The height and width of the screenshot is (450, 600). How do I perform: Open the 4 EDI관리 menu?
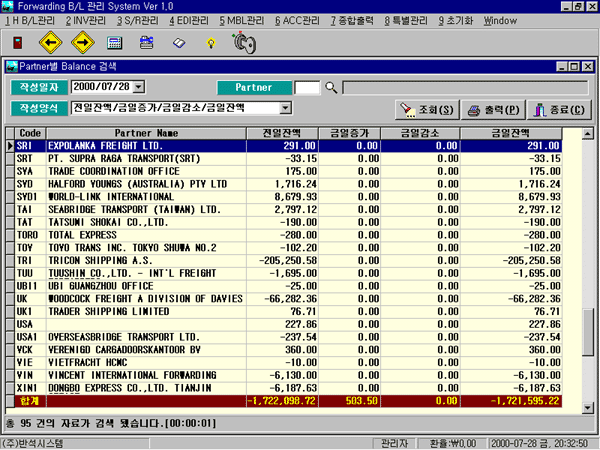coord(189,21)
